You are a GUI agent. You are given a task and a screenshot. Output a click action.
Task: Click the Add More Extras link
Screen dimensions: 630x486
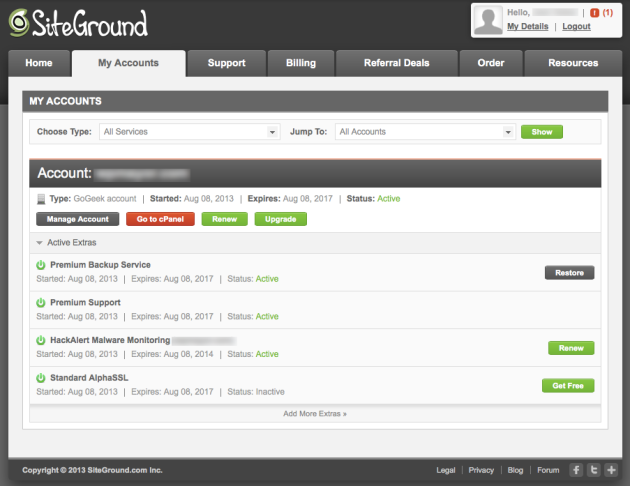click(x=315, y=414)
